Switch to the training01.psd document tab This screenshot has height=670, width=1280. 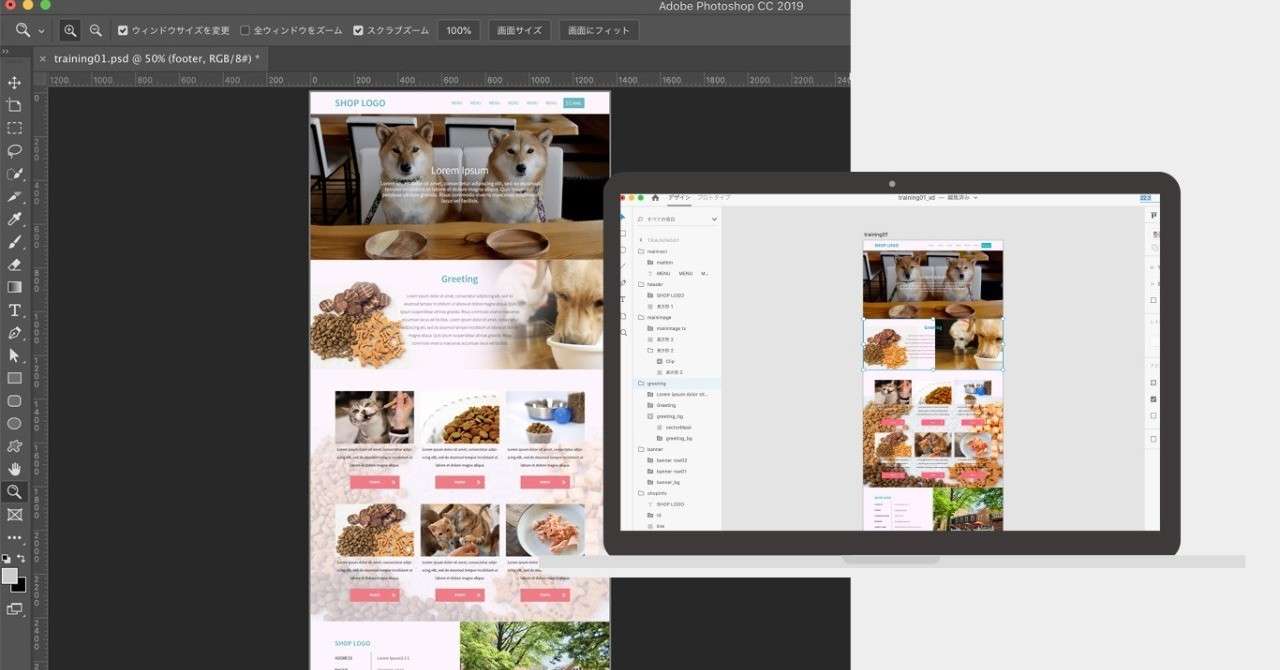[x=156, y=59]
